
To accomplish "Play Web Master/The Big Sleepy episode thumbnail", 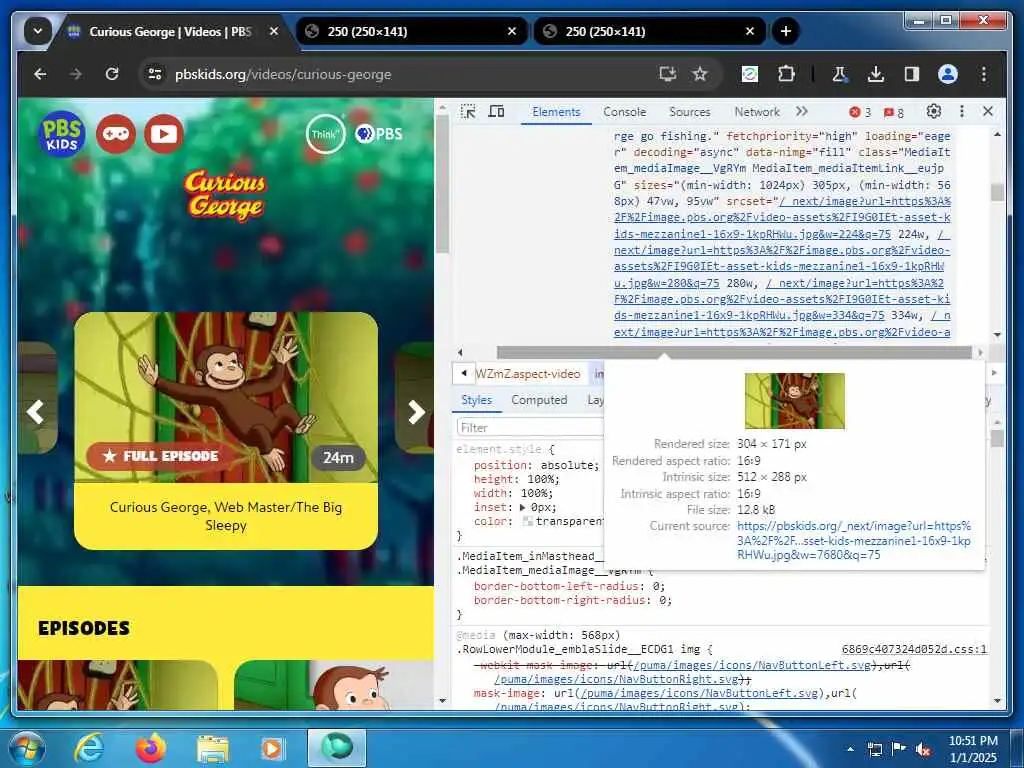I will 226,397.
